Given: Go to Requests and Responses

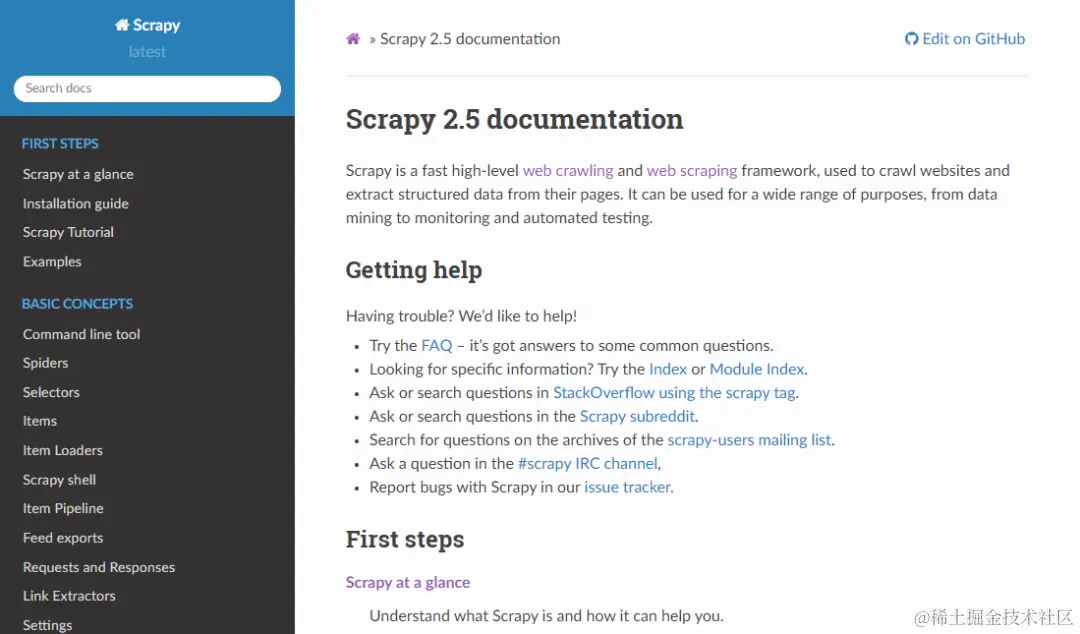Looking at the screenshot, I should tap(98, 567).
